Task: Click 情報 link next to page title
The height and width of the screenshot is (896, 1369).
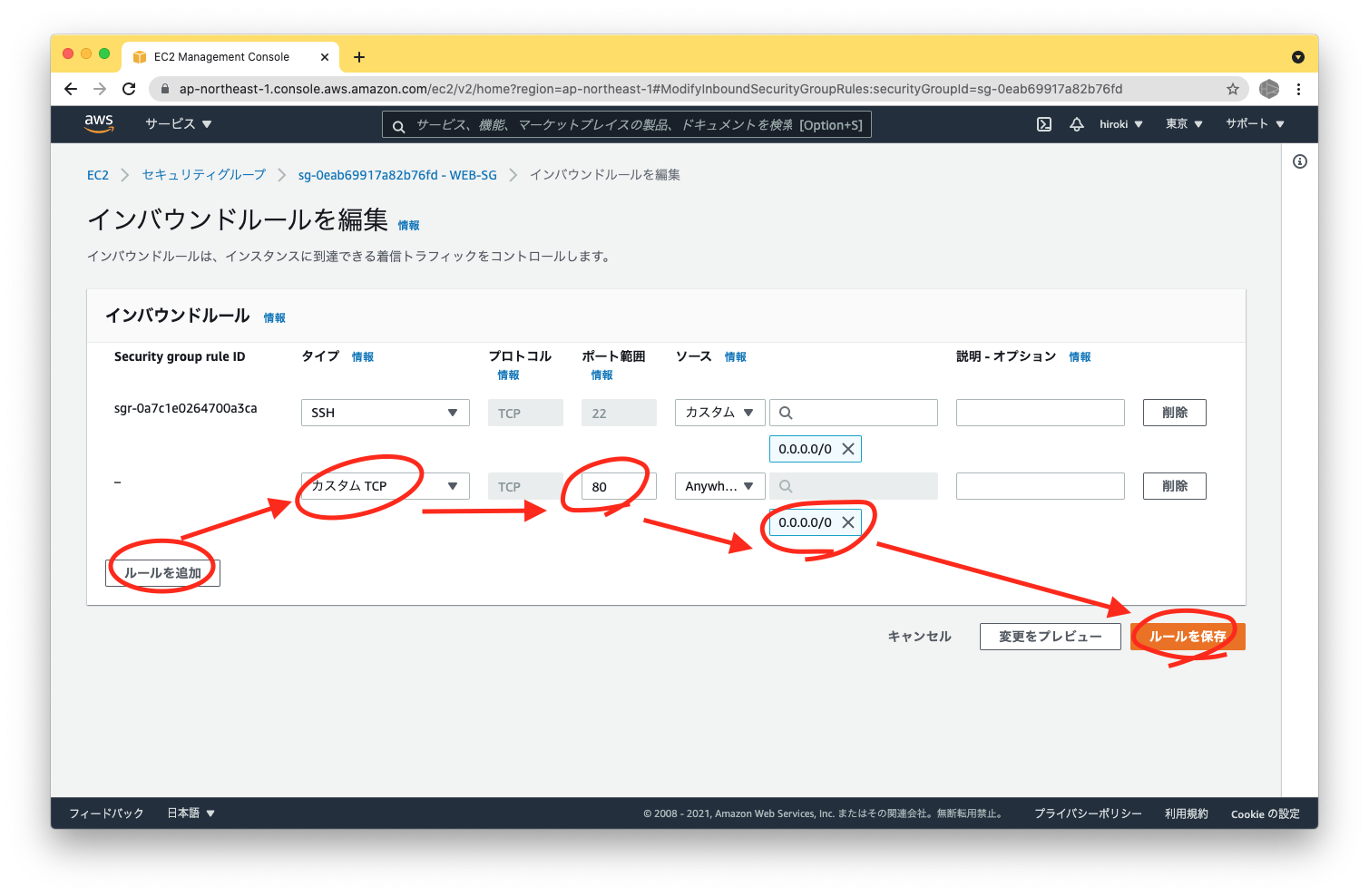Action: coord(409,226)
